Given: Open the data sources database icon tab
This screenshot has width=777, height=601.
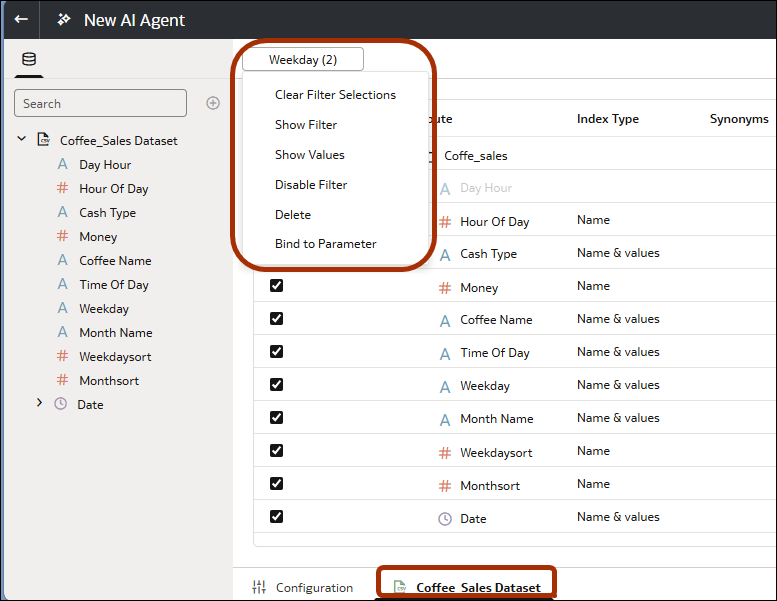Looking at the screenshot, I should pos(29,59).
